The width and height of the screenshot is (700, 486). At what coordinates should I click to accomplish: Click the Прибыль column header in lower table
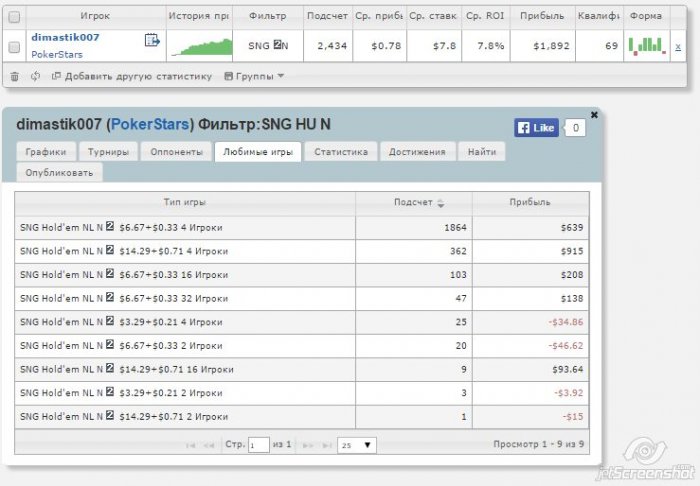(x=530, y=202)
